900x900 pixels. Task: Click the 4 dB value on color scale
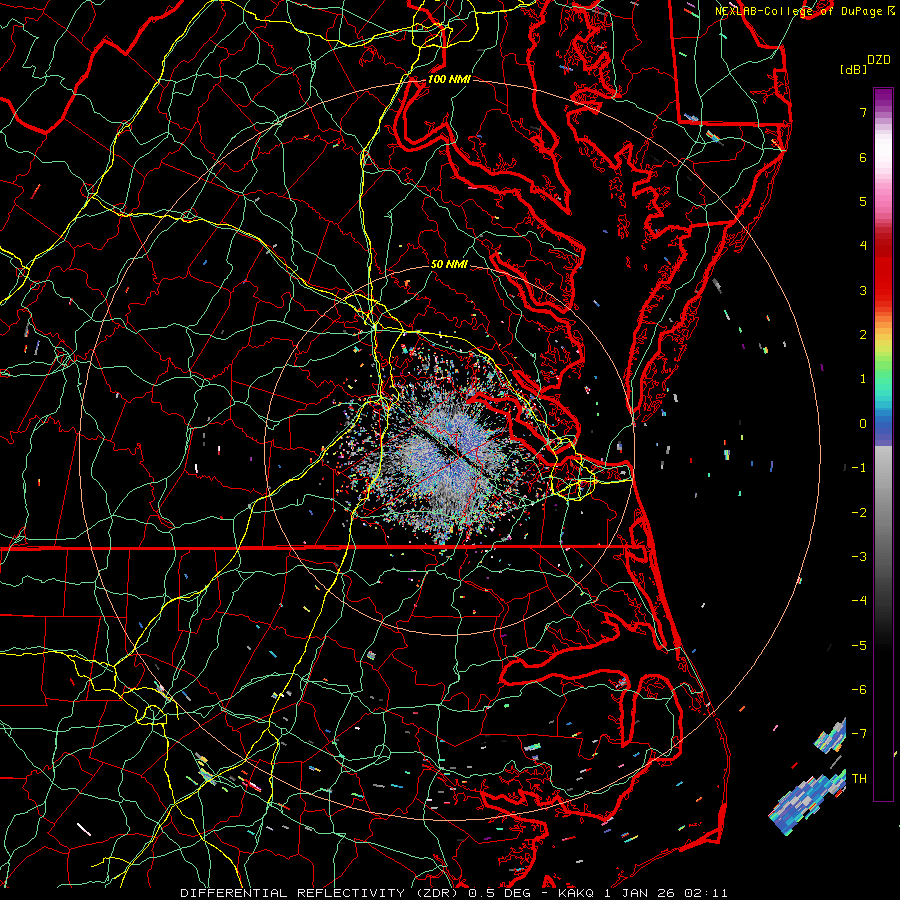click(x=863, y=246)
